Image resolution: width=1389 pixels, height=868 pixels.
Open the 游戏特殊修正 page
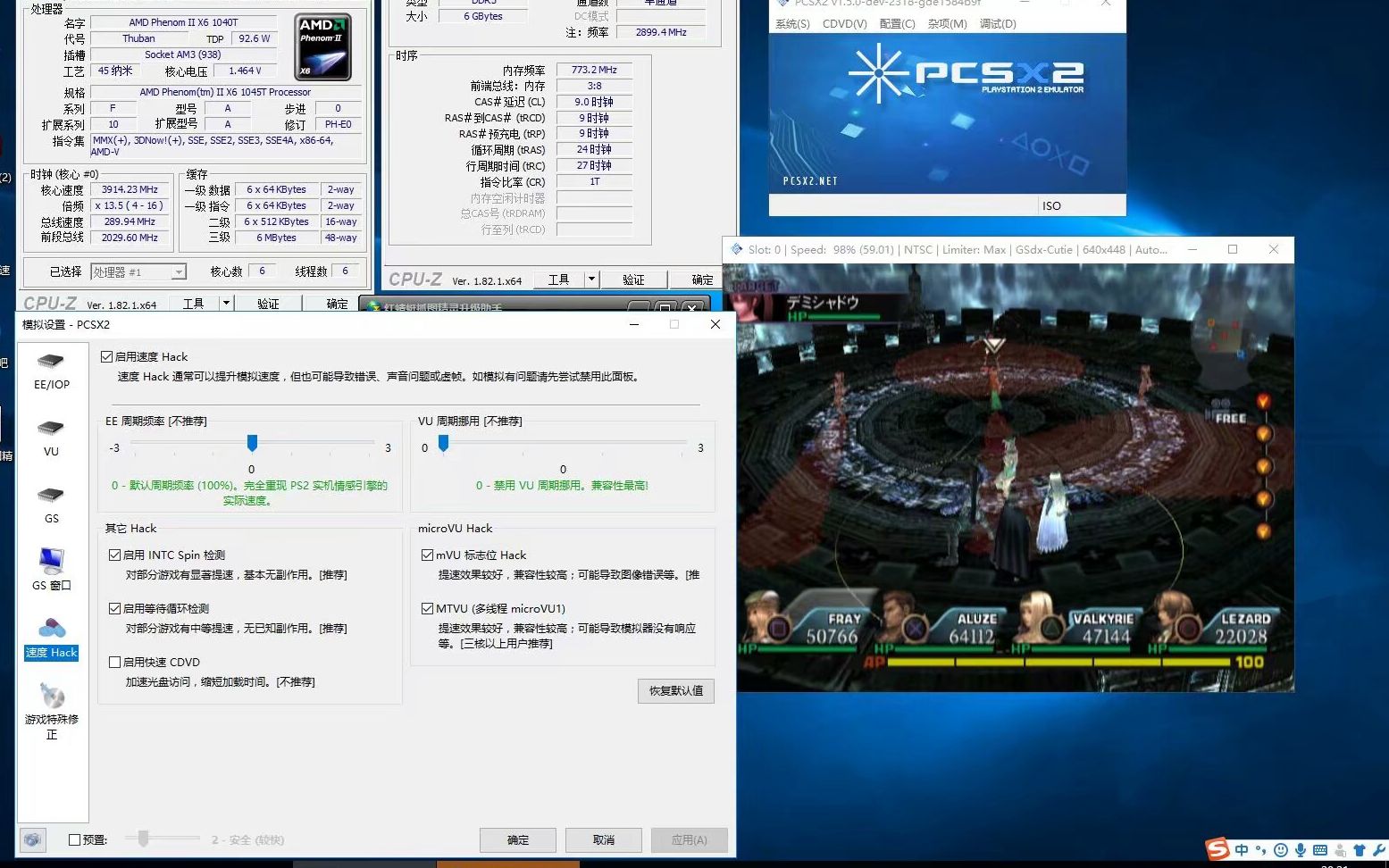[51, 712]
